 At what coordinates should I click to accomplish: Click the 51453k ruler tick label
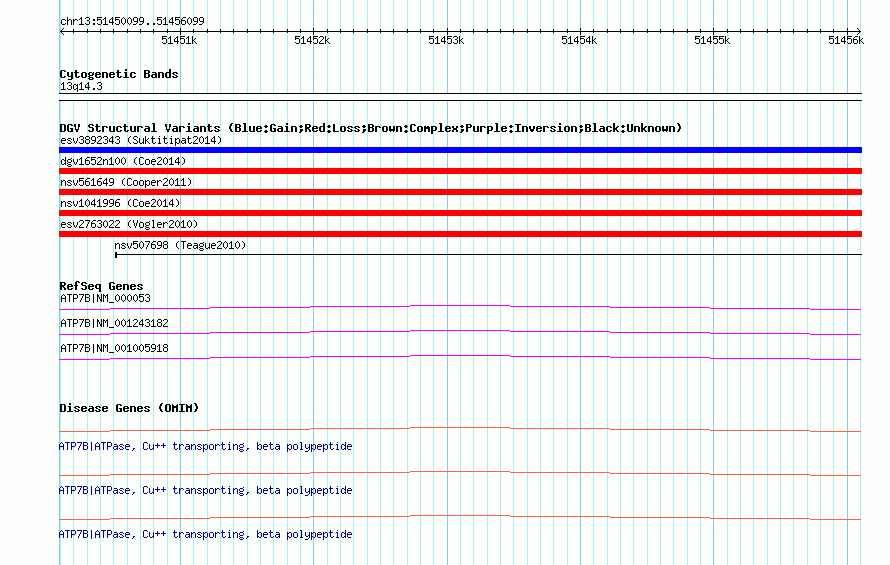[446, 40]
